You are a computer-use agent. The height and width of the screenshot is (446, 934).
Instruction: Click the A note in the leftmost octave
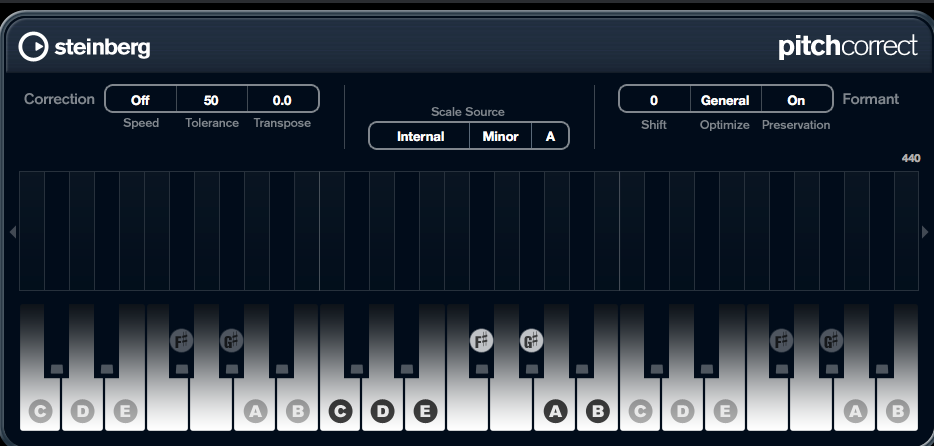pos(256,411)
